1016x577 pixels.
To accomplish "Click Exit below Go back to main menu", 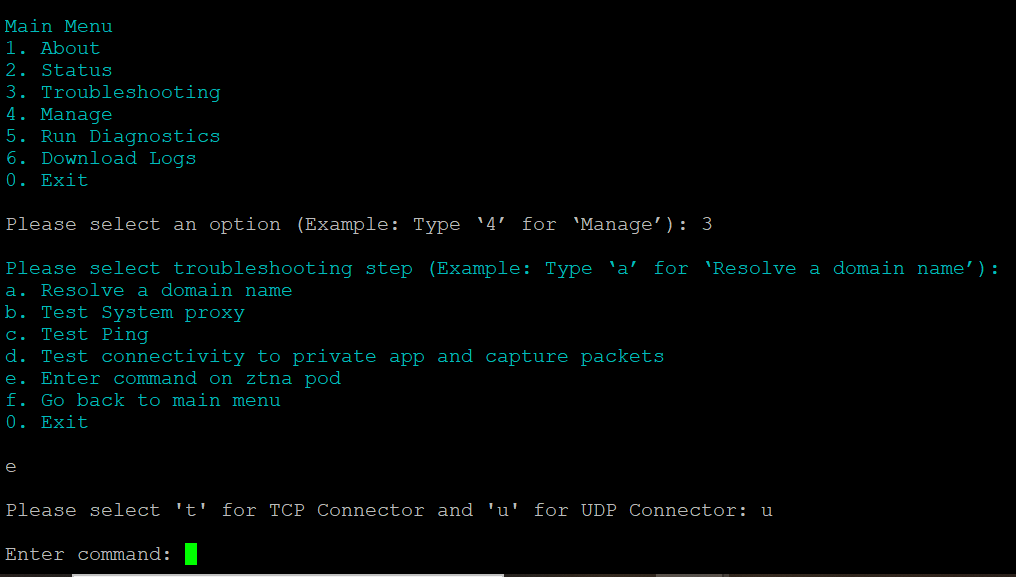I will (x=46, y=422).
